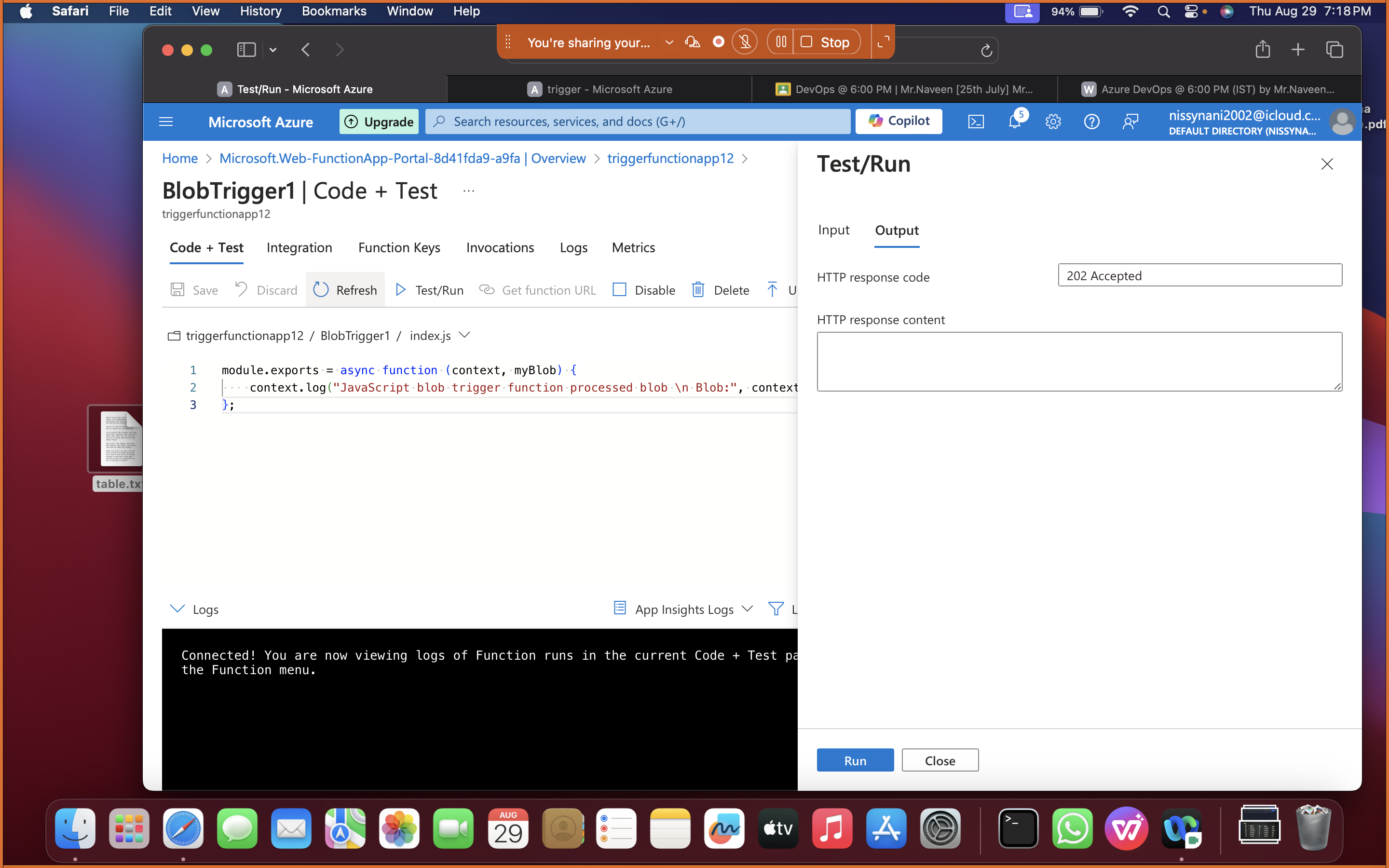This screenshot has width=1389, height=868.
Task: Open Finder from the Dock
Action: (75, 828)
